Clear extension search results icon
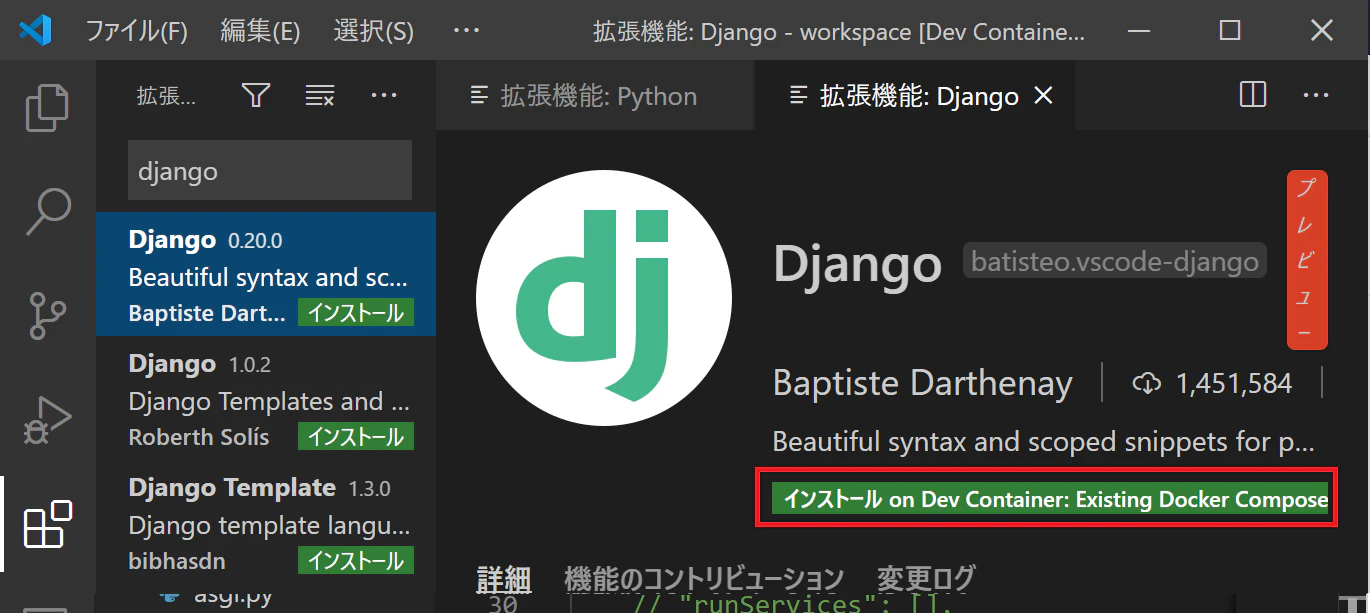Screen dimensions: 1370x613 tap(320, 96)
